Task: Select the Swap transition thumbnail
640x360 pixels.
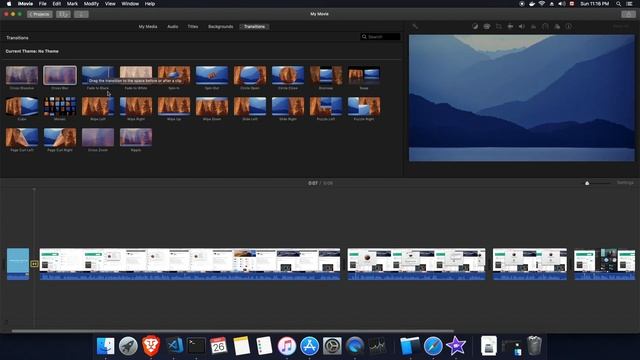Action: click(x=364, y=76)
